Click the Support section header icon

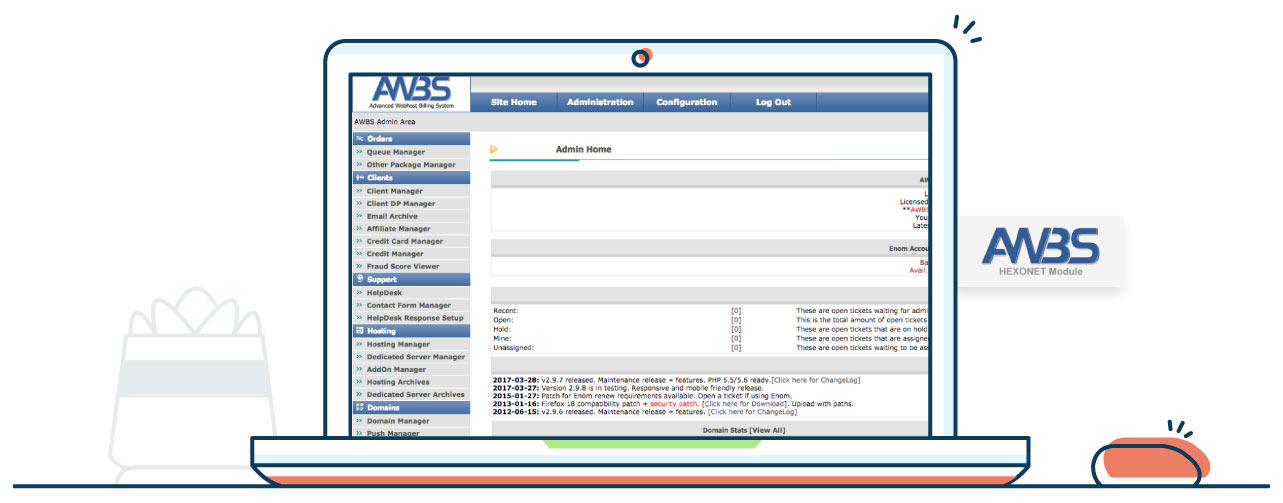click(359, 280)
